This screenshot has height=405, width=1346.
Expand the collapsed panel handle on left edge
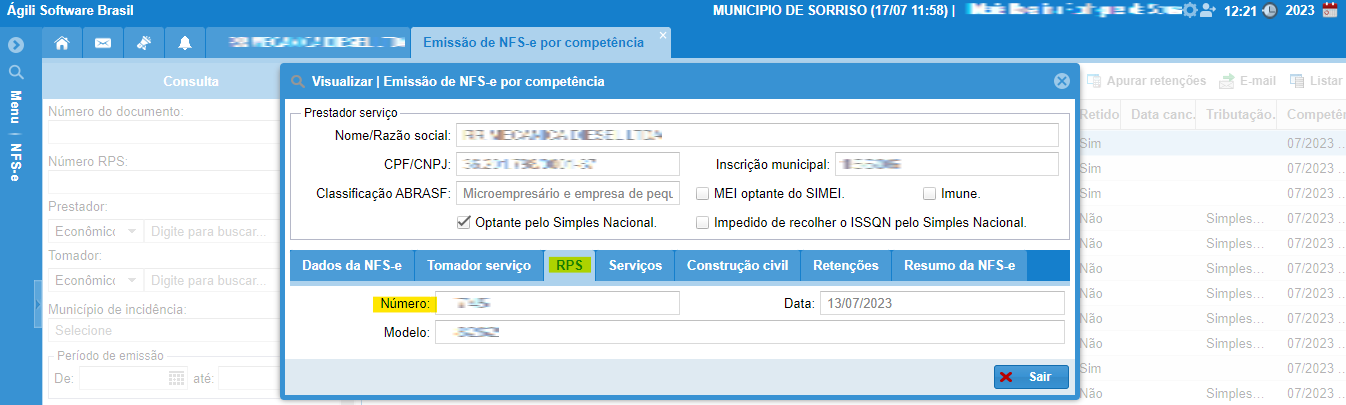(x=38, y=304)
